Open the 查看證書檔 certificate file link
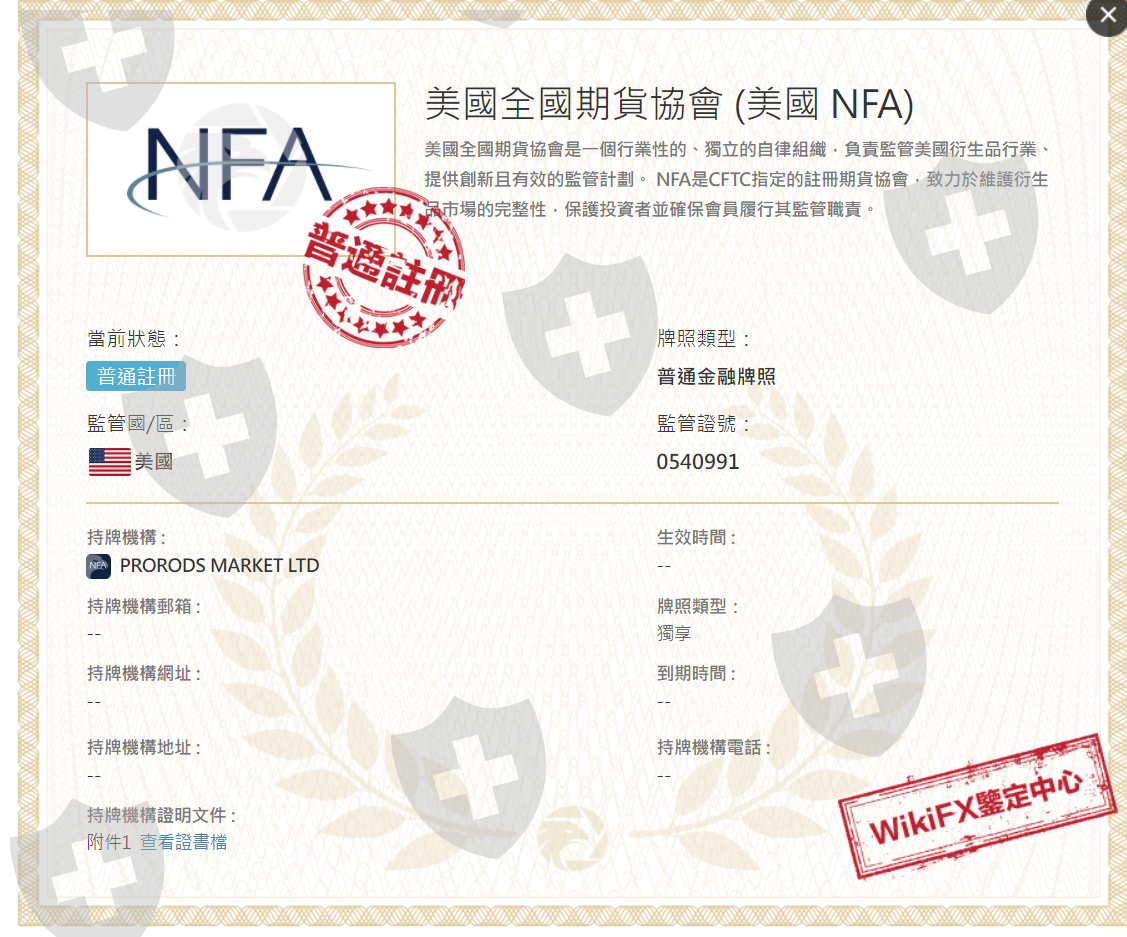Viewport: 1127px width, 937px height. point(183,841)
